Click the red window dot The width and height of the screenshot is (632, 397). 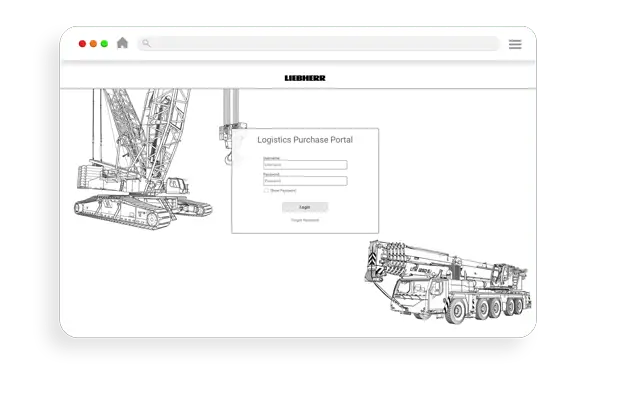(x=82, y=44)
